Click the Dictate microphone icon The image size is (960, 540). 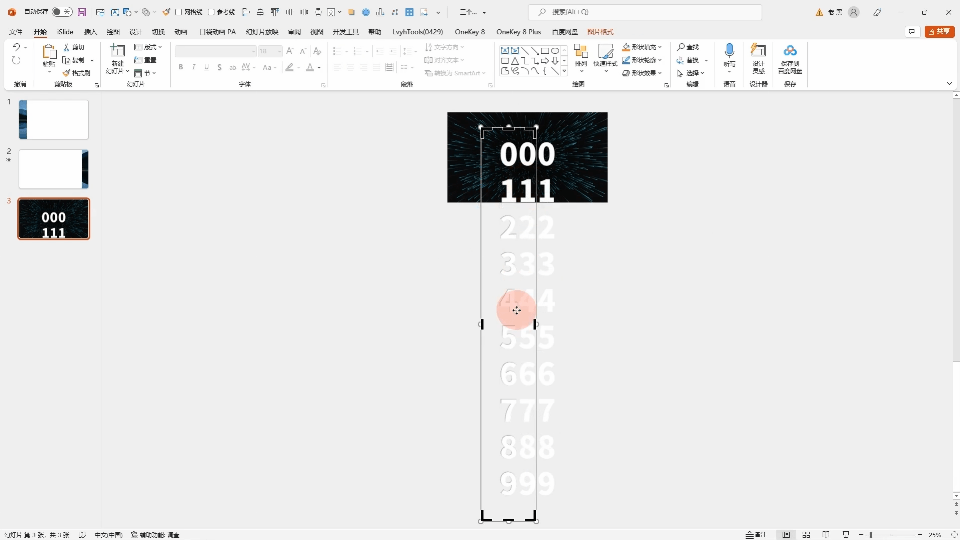[729, 53]
